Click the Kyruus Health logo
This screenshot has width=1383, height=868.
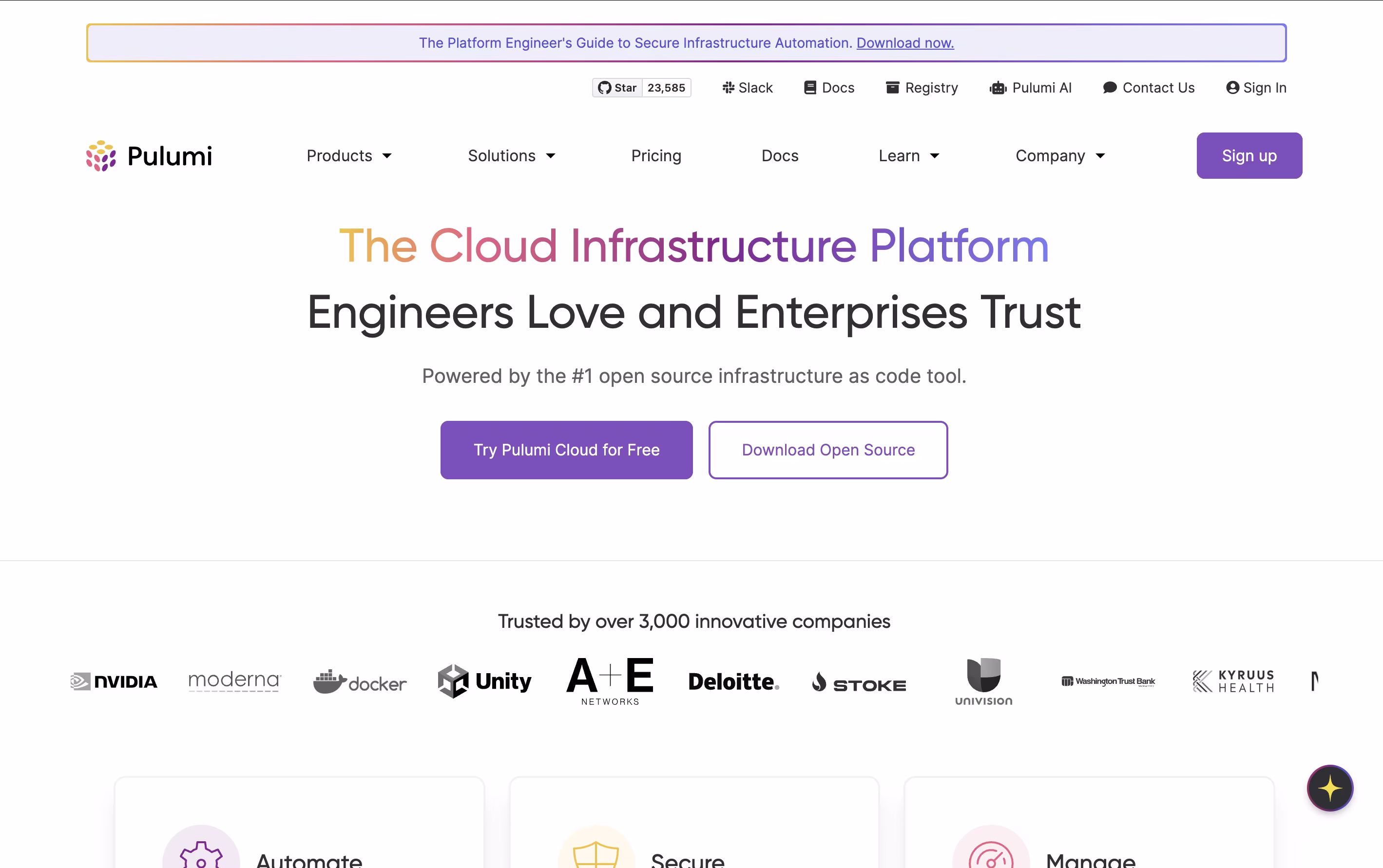click(x=1234, y=681)
